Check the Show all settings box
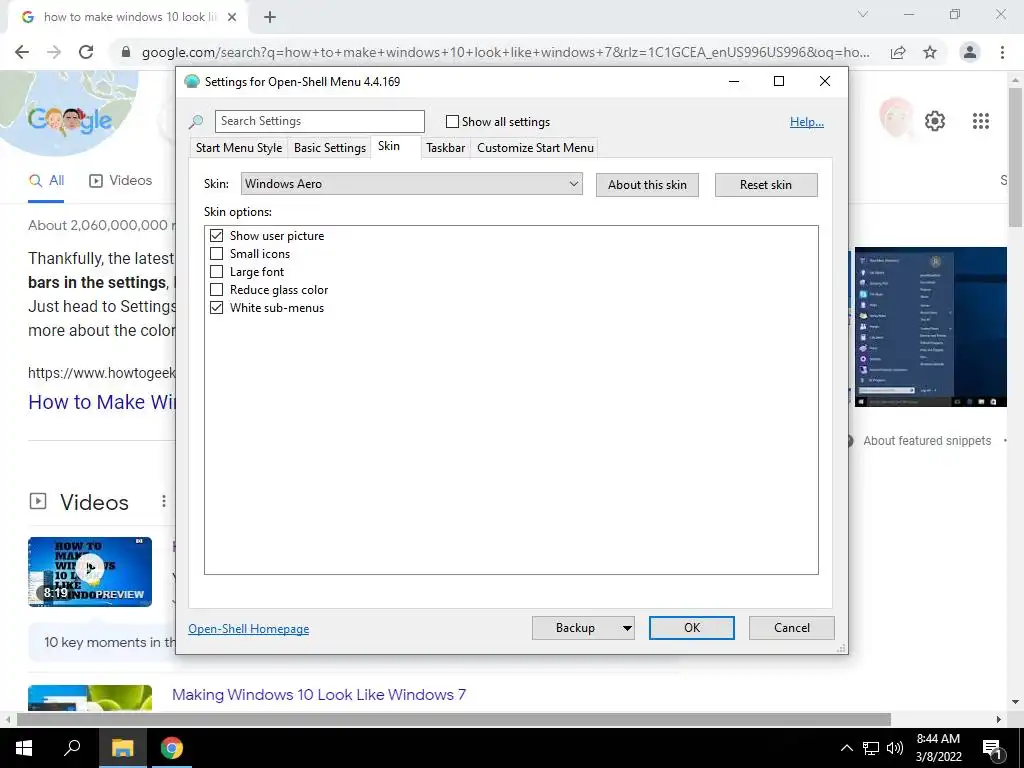 452,121
